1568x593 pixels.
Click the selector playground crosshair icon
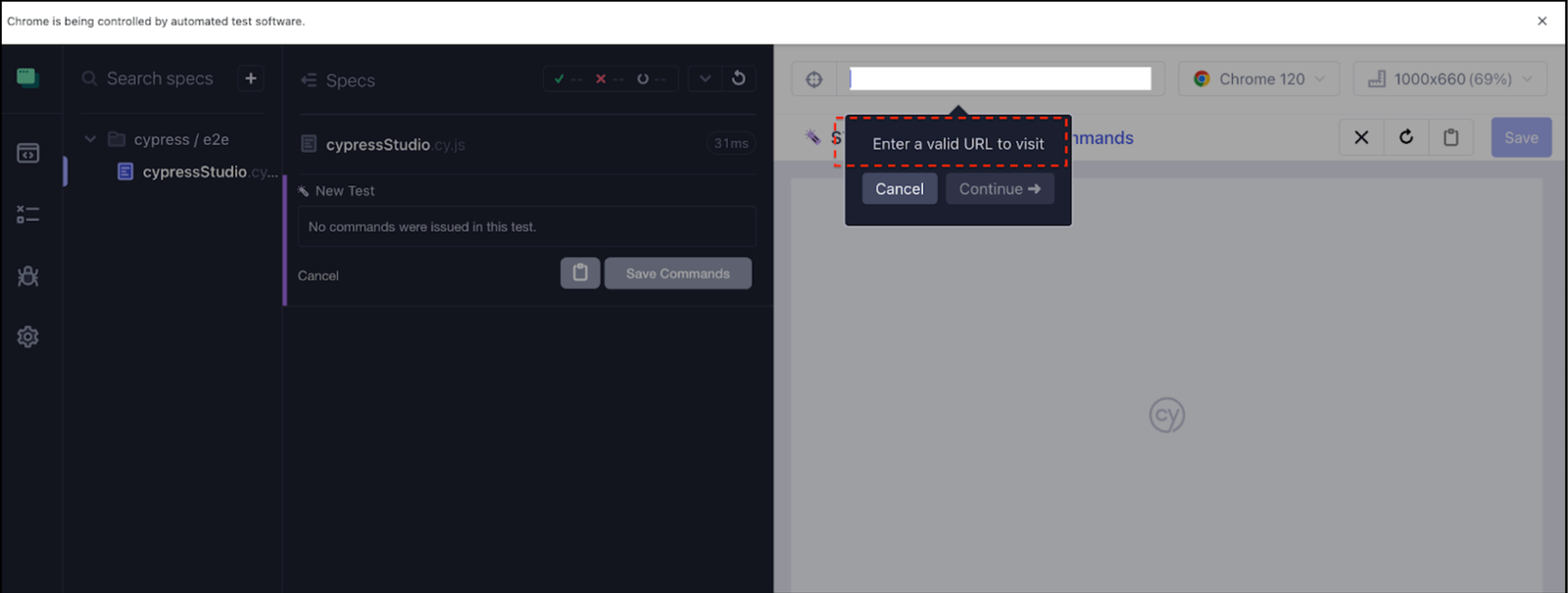pyautogui.click(x=814, y=79)
